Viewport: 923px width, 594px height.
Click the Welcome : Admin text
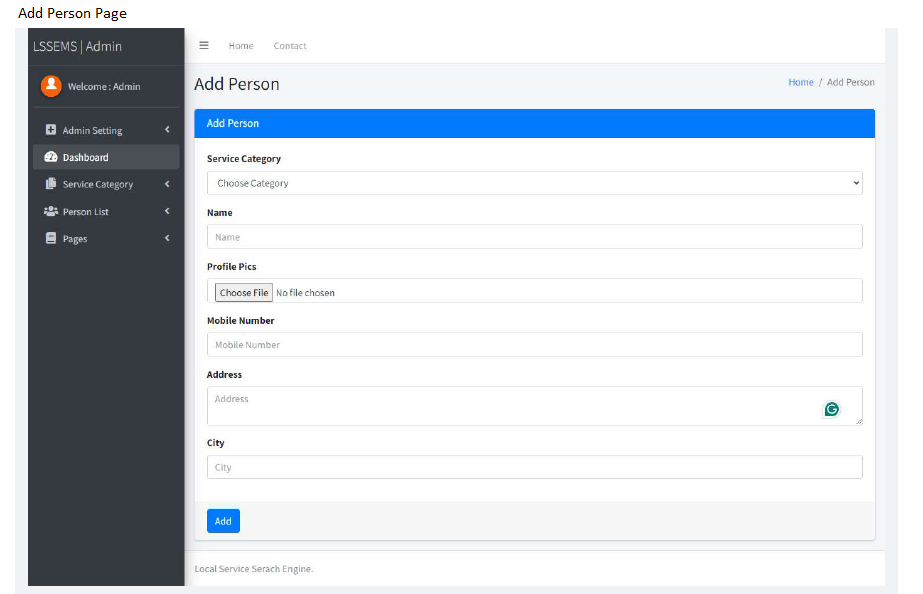(104, 87)
